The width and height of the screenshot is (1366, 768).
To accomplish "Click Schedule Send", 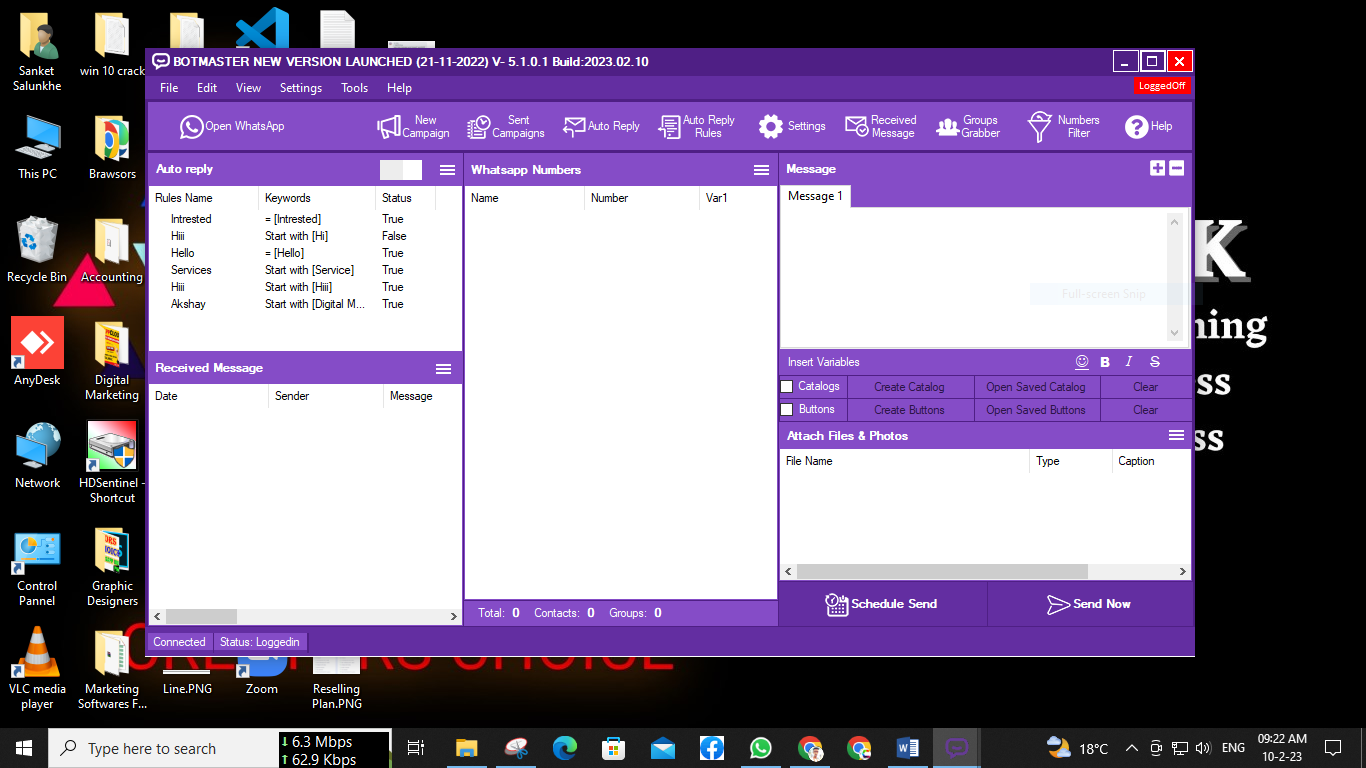I will 882,604.
